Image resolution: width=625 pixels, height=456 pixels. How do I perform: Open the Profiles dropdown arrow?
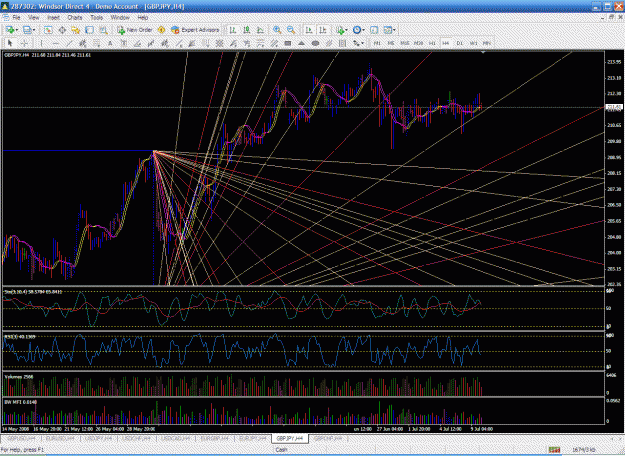pyautogui.click(x=34, y=30)
